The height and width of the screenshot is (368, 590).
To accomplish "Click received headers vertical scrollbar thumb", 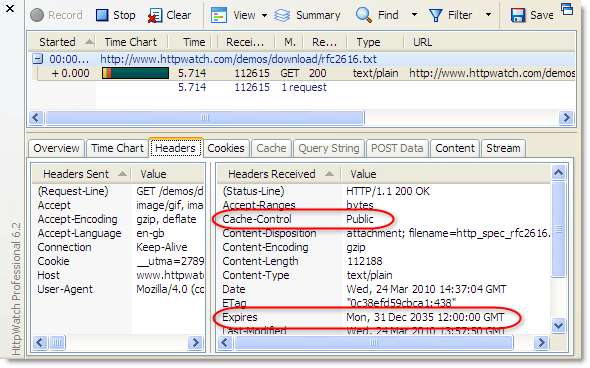I will pyautogui.click(x=558, y=229).
